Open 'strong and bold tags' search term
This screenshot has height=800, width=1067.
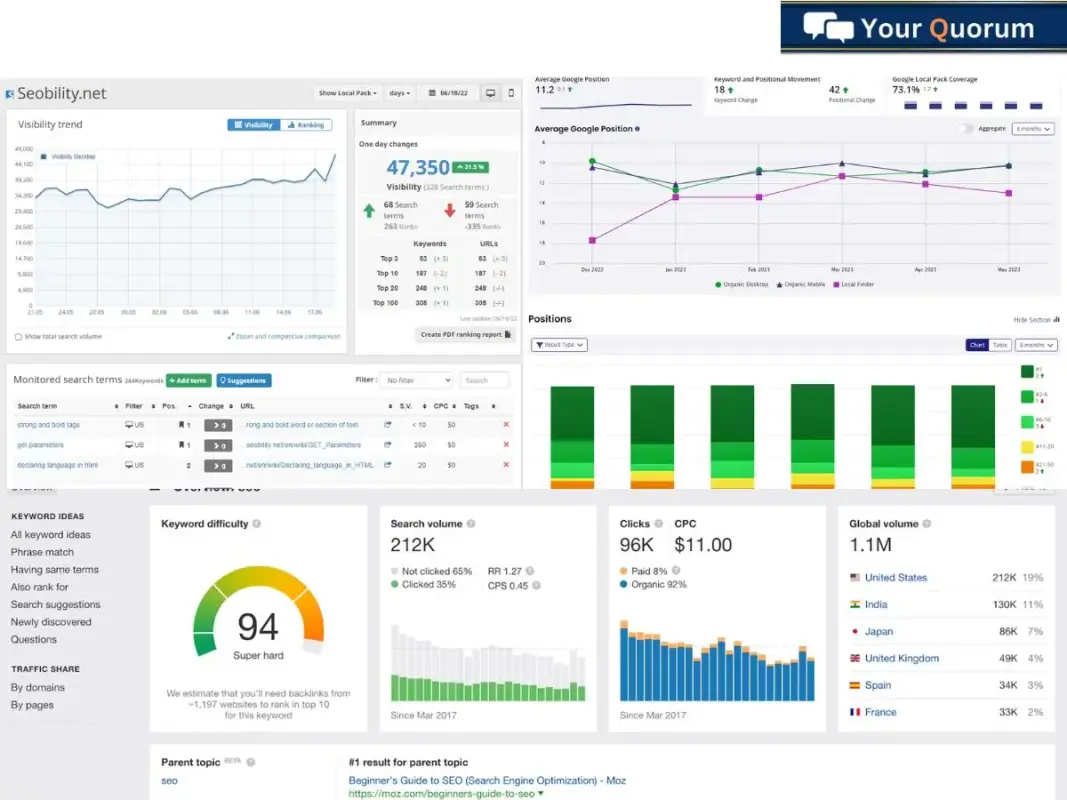(48, 424)
